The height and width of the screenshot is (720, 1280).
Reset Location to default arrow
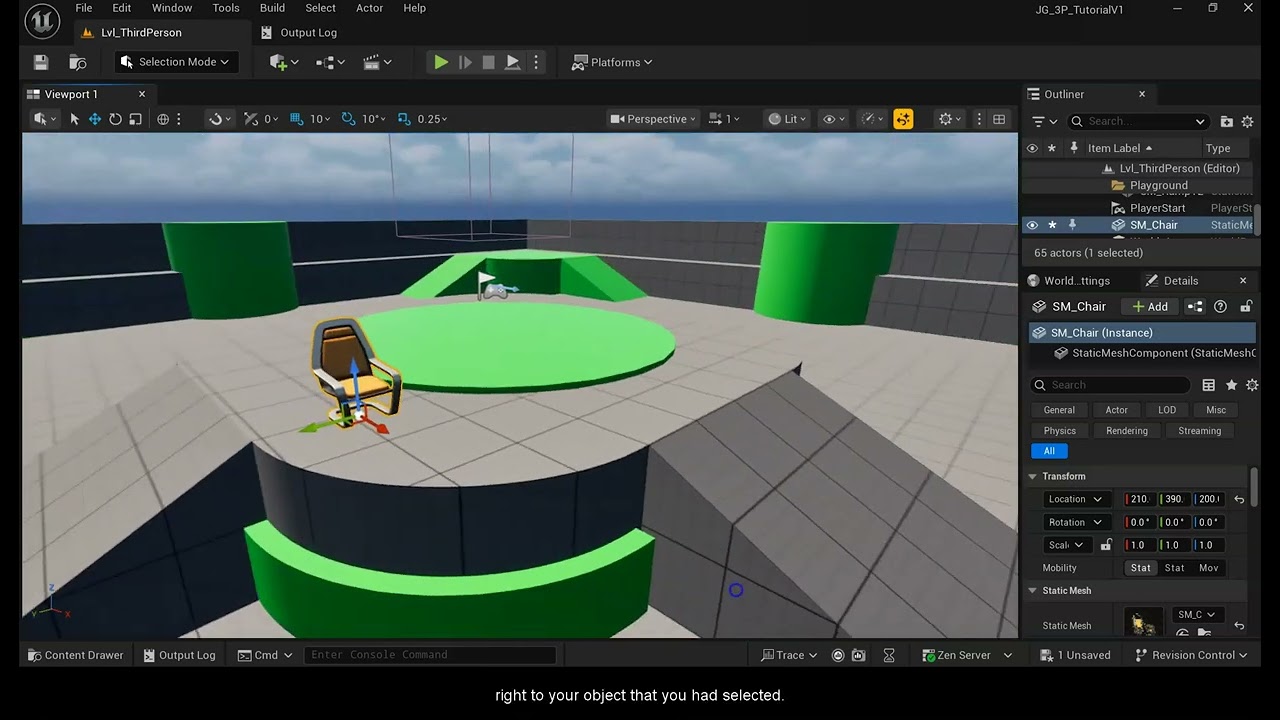(x=1239, y=499)
